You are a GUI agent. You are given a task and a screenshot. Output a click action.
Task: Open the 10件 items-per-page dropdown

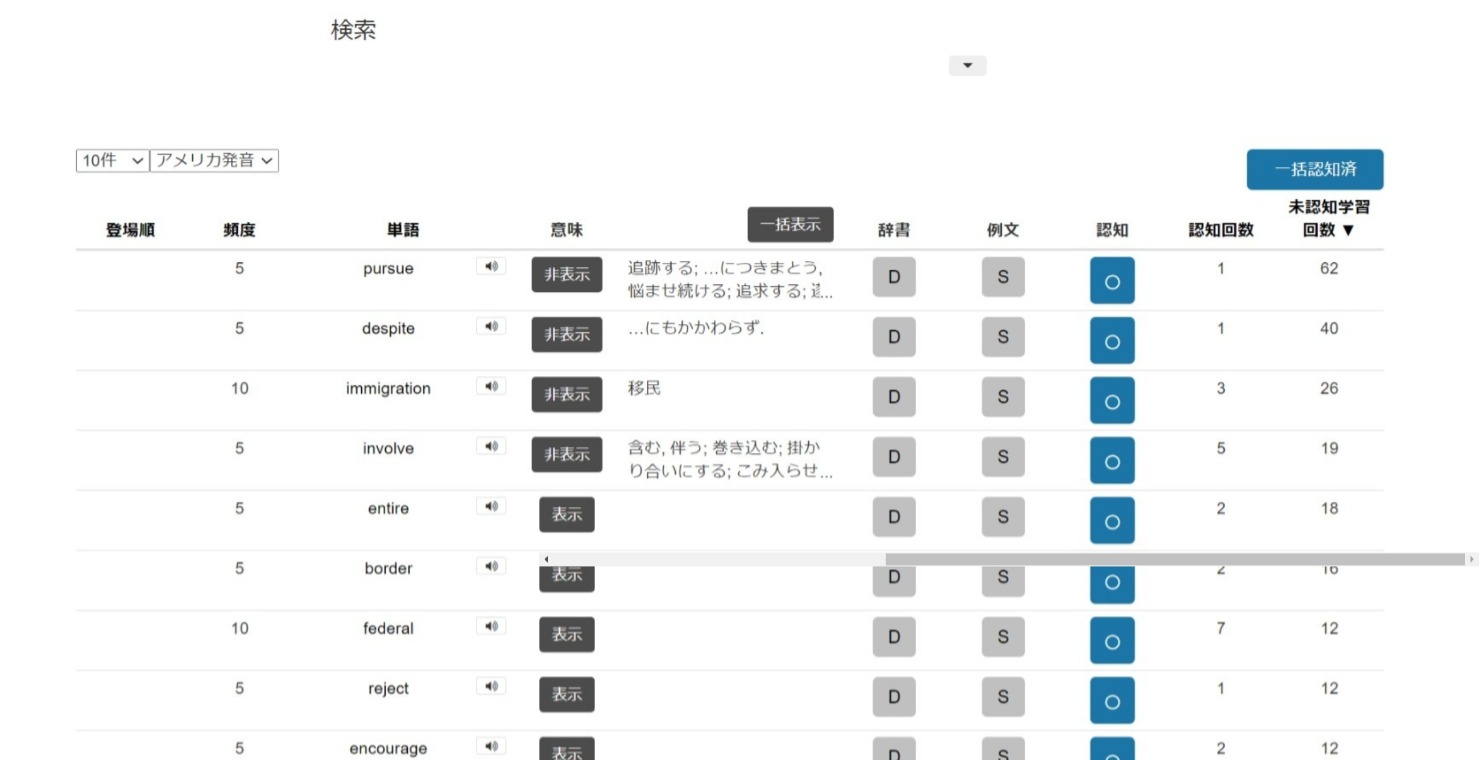(x=113, y=161)
